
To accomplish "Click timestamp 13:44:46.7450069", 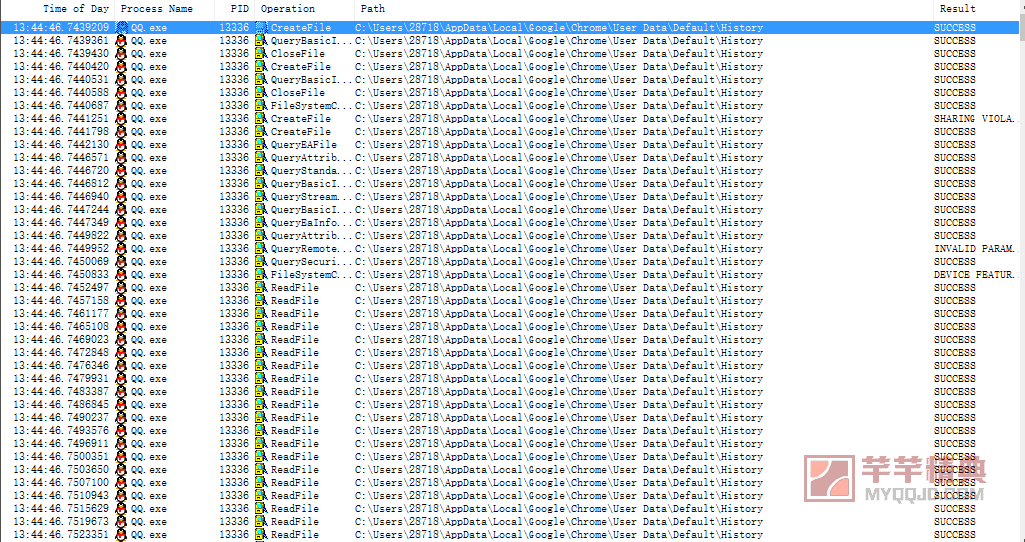I will (61, 262).
